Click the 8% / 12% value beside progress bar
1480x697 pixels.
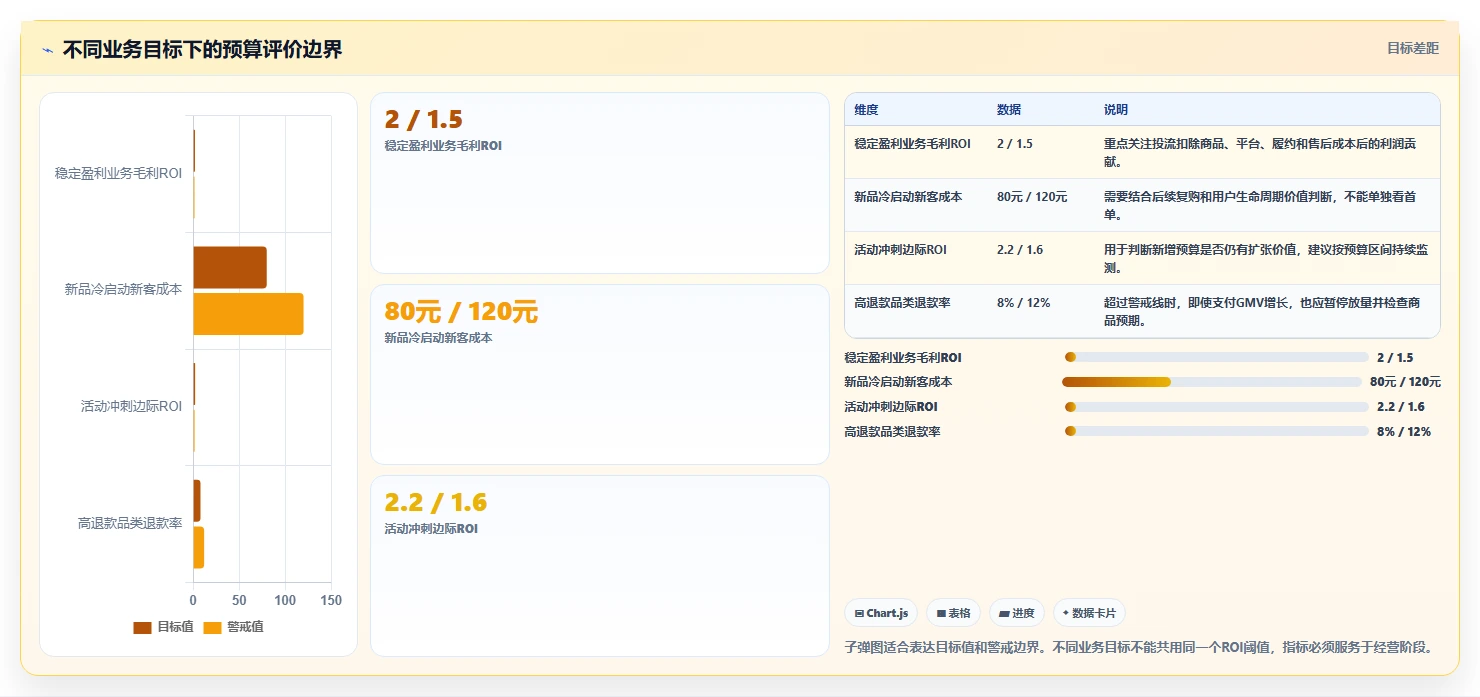[1404, 432]
